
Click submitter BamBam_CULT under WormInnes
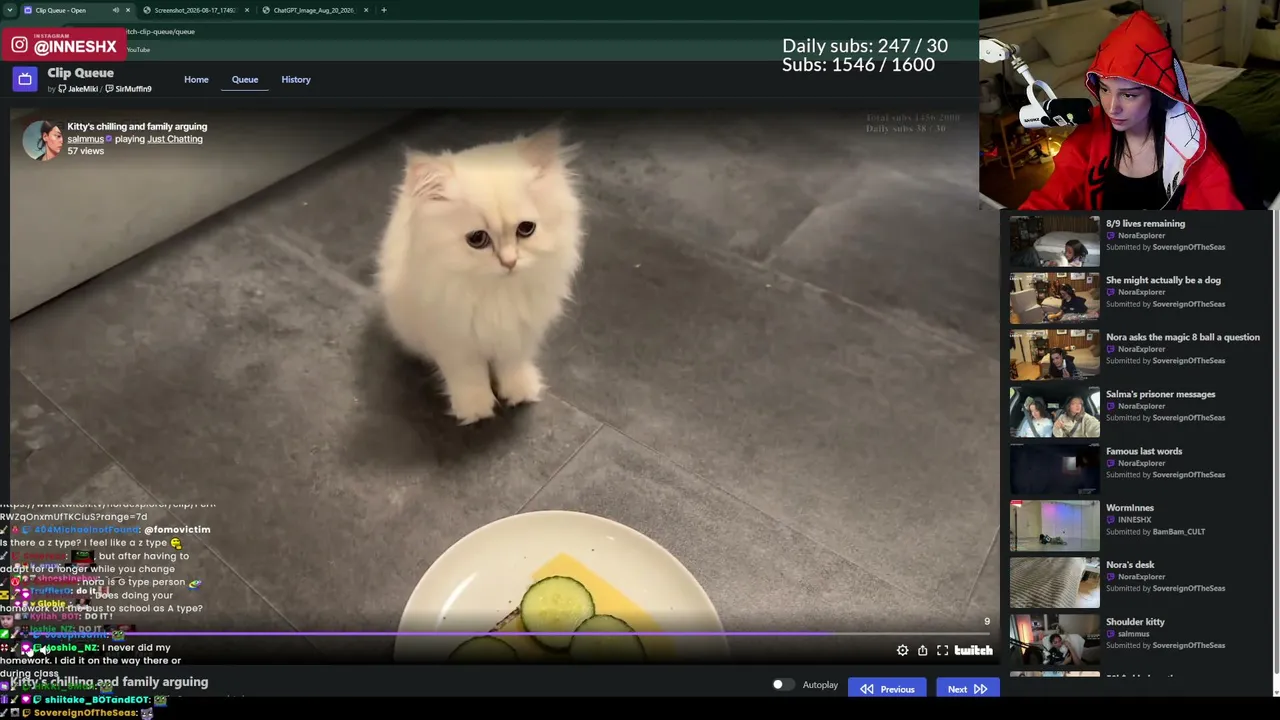[x=1179, y=532]
